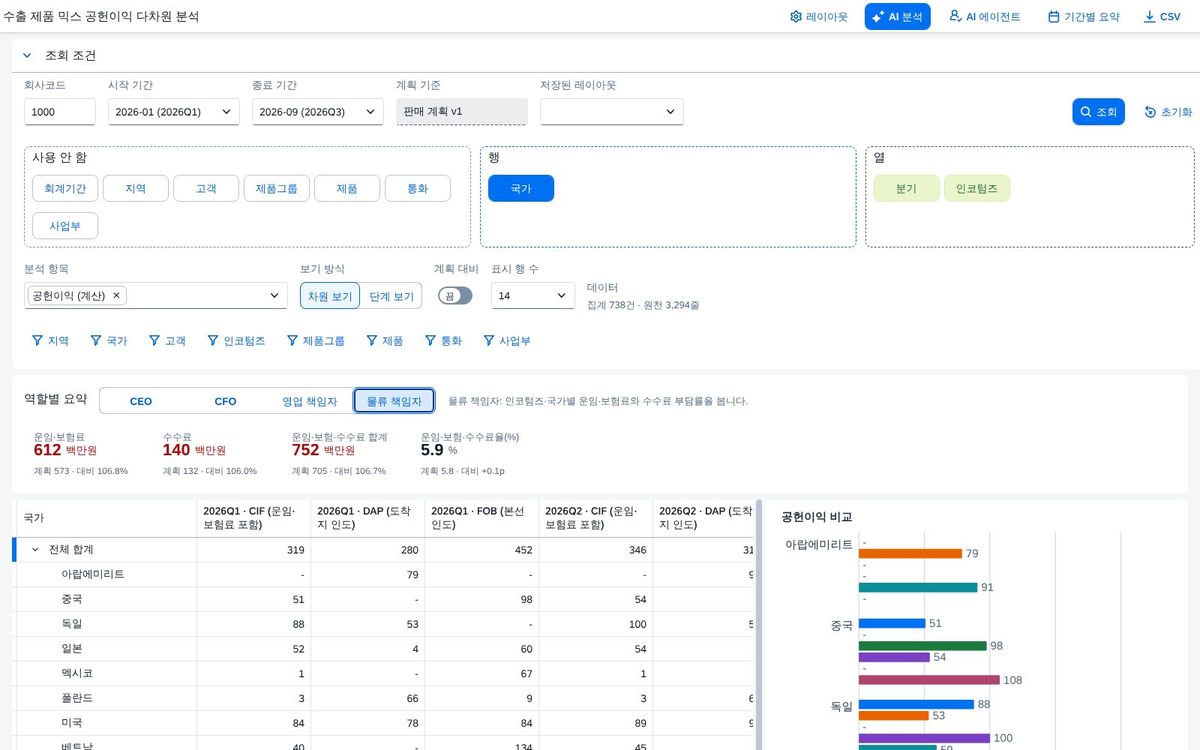Click the 계획 기준 field
This screenshot has width=1200, height=750.
461,112
